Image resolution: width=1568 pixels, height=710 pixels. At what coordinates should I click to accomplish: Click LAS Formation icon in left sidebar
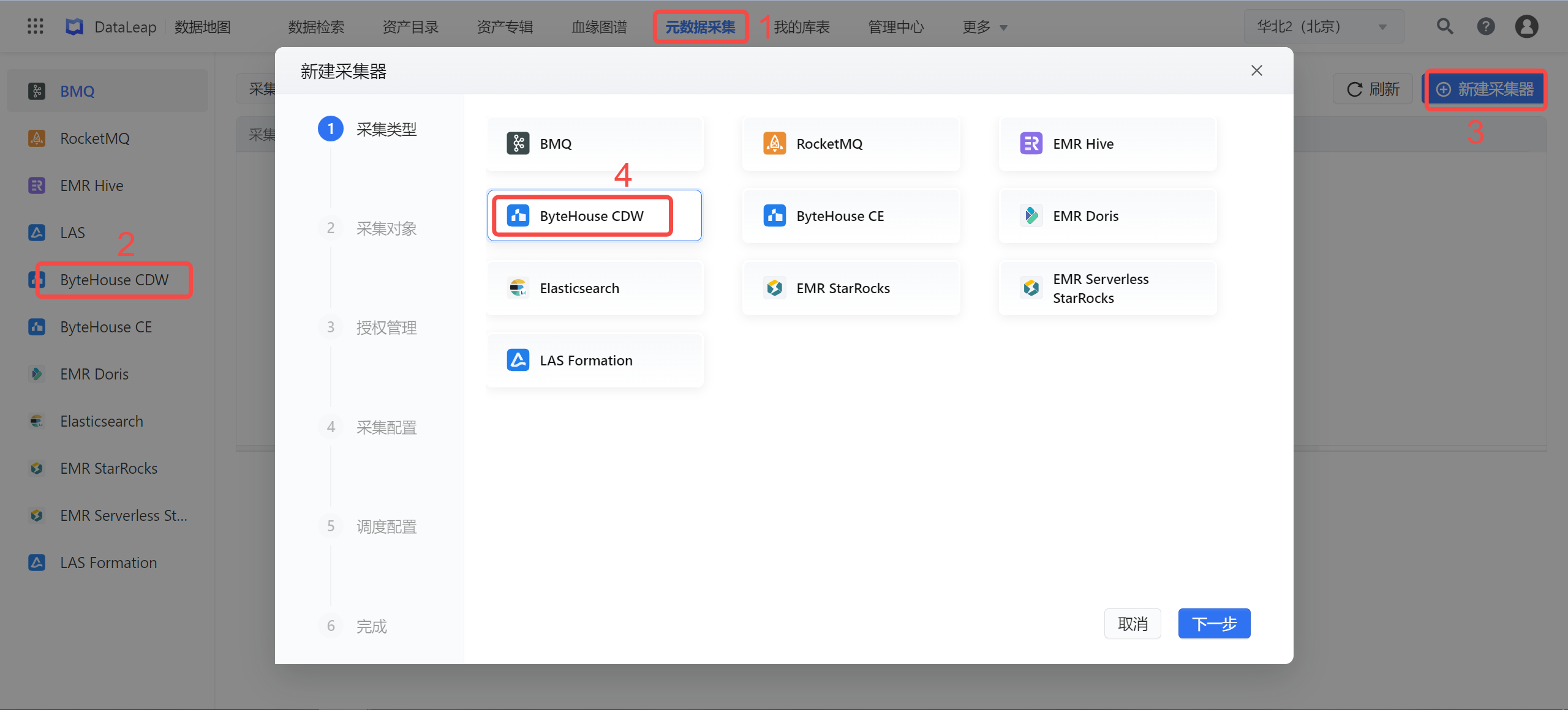37,562
